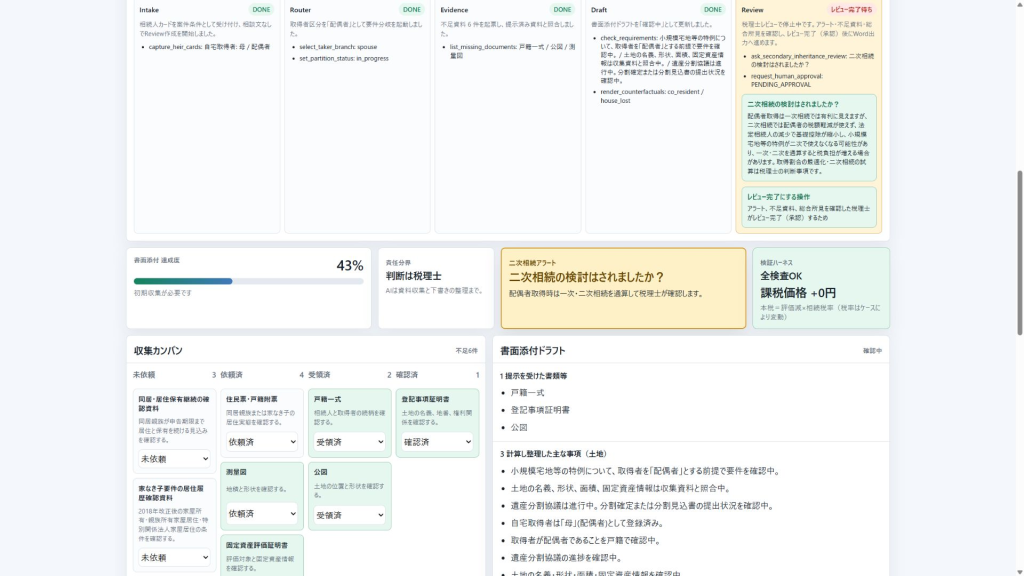The height and width of the screenshot is (576, 1024).
Task: Open status dropdown on 公図 card
Action: tap(349, 515)
